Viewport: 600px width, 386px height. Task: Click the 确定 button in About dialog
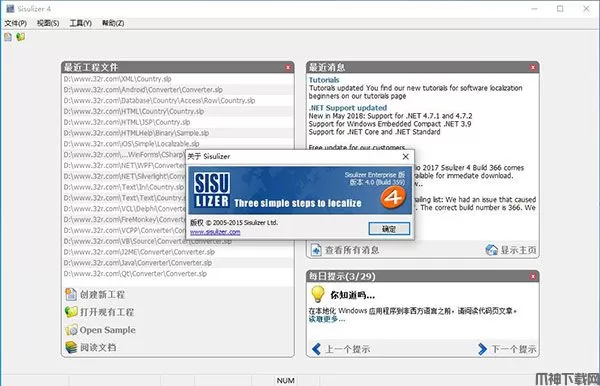pos(389,229)
